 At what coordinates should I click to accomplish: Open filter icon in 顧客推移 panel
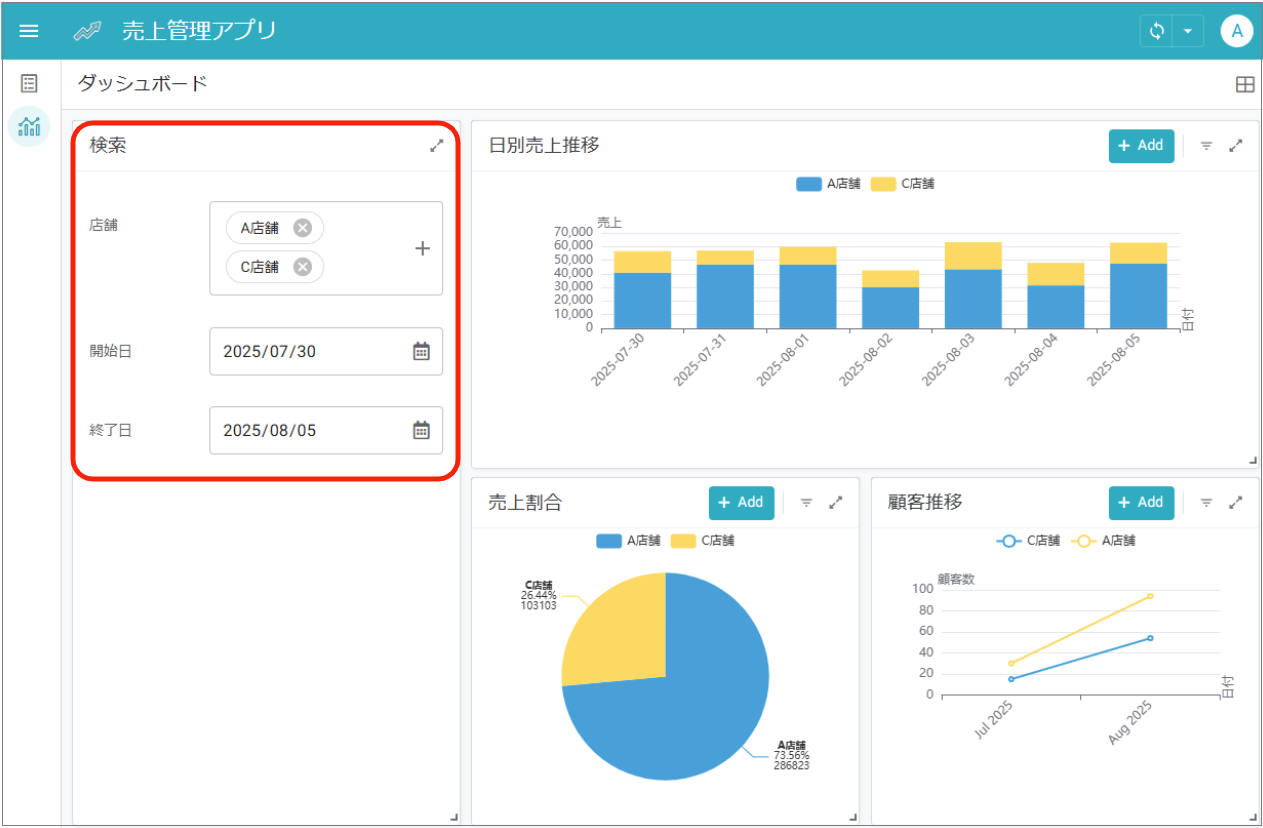(x=1206, y=503)
